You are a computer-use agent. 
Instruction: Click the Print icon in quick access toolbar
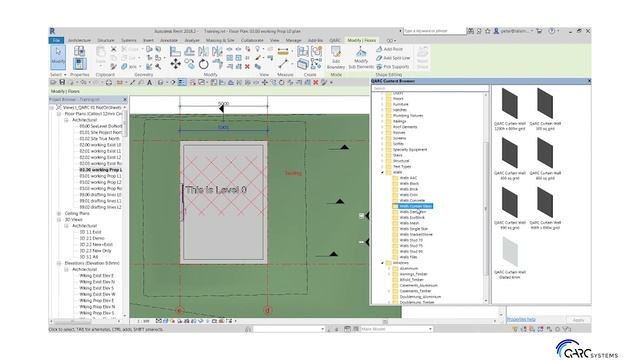click(109, 82)
